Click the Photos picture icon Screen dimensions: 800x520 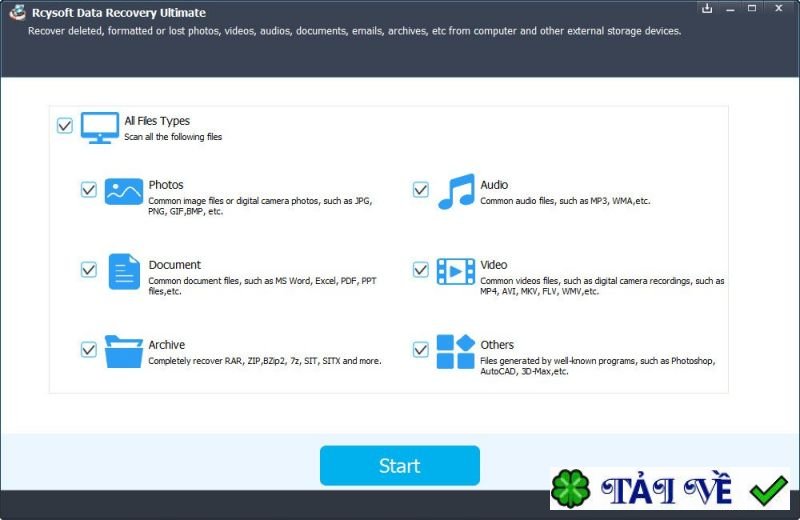[123, 191]
